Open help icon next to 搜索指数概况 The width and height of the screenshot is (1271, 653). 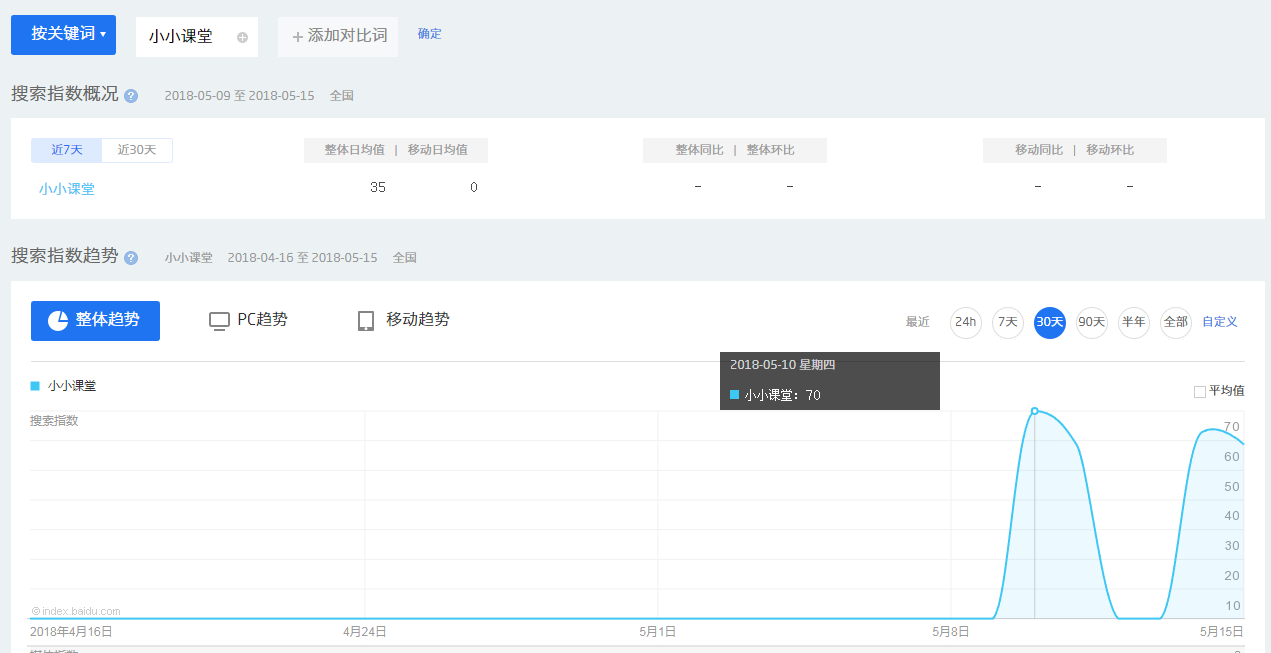point(131,96)
